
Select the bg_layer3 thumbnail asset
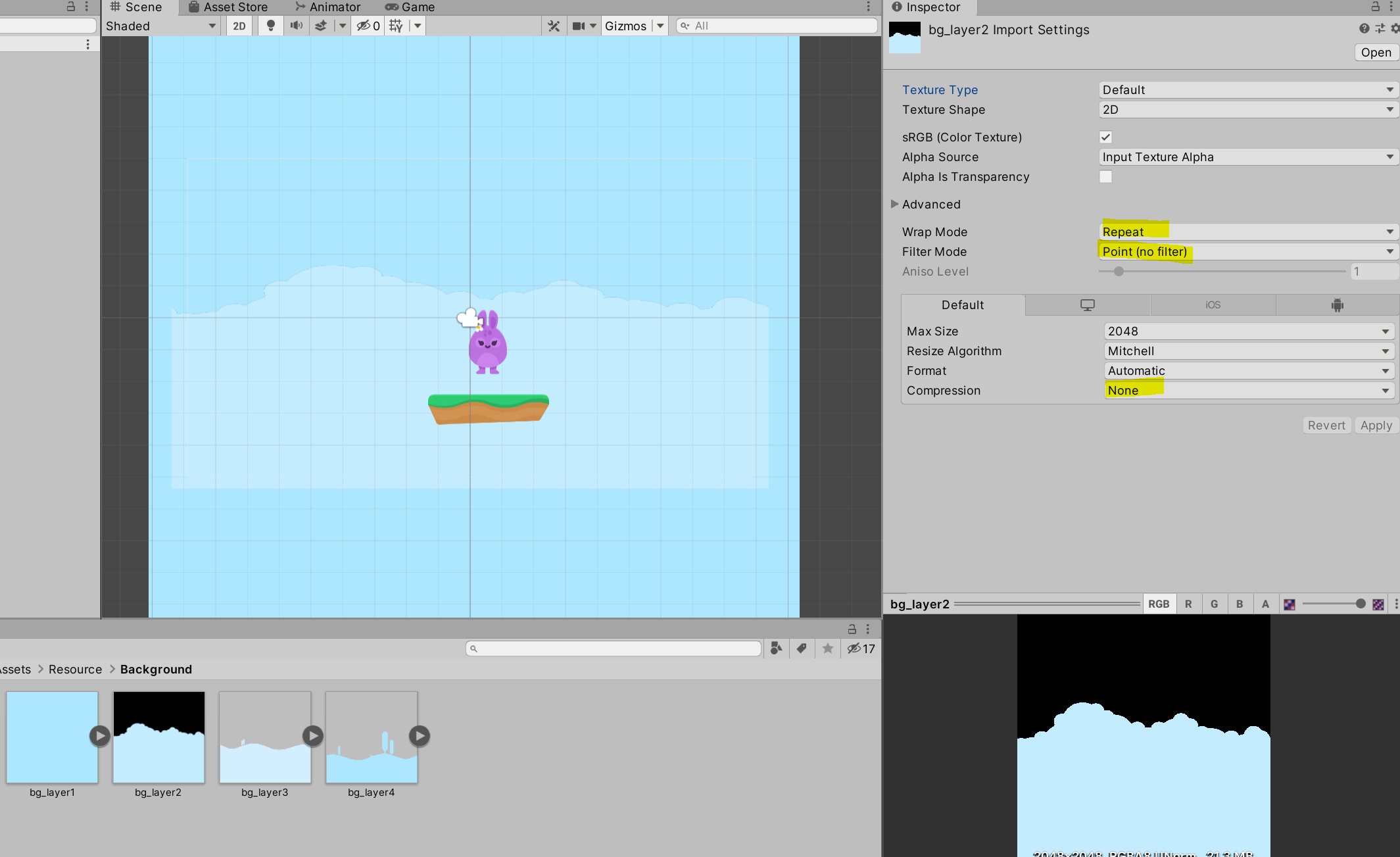point(264,737)
